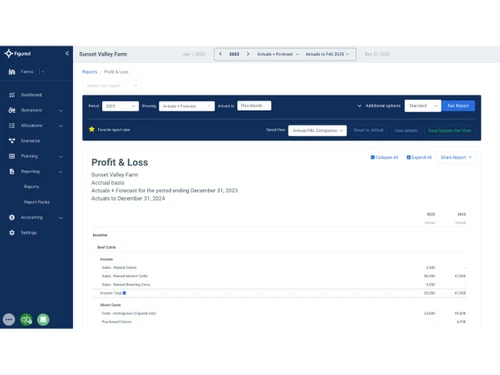Click Favorite report view label
500x375 pixels.
(x=114, y=130)
